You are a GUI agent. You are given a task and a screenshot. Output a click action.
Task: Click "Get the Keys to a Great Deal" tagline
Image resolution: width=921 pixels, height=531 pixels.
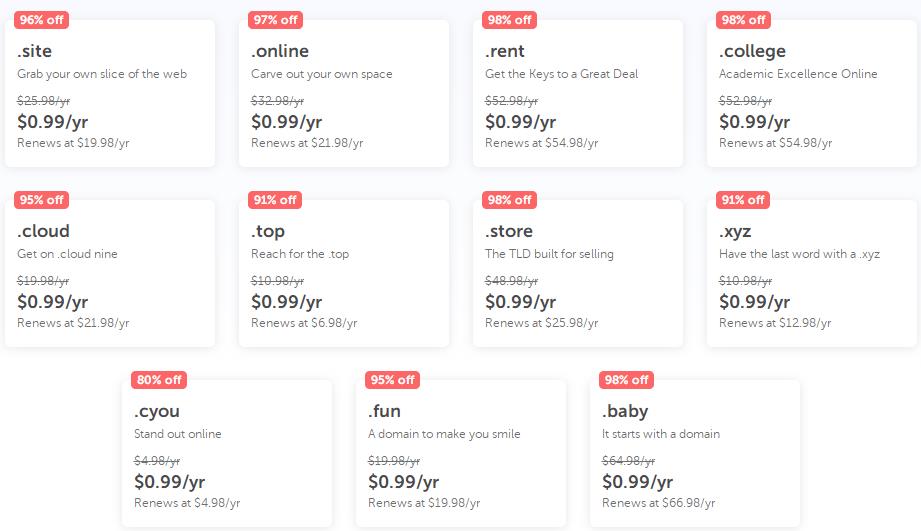[561, 74]
